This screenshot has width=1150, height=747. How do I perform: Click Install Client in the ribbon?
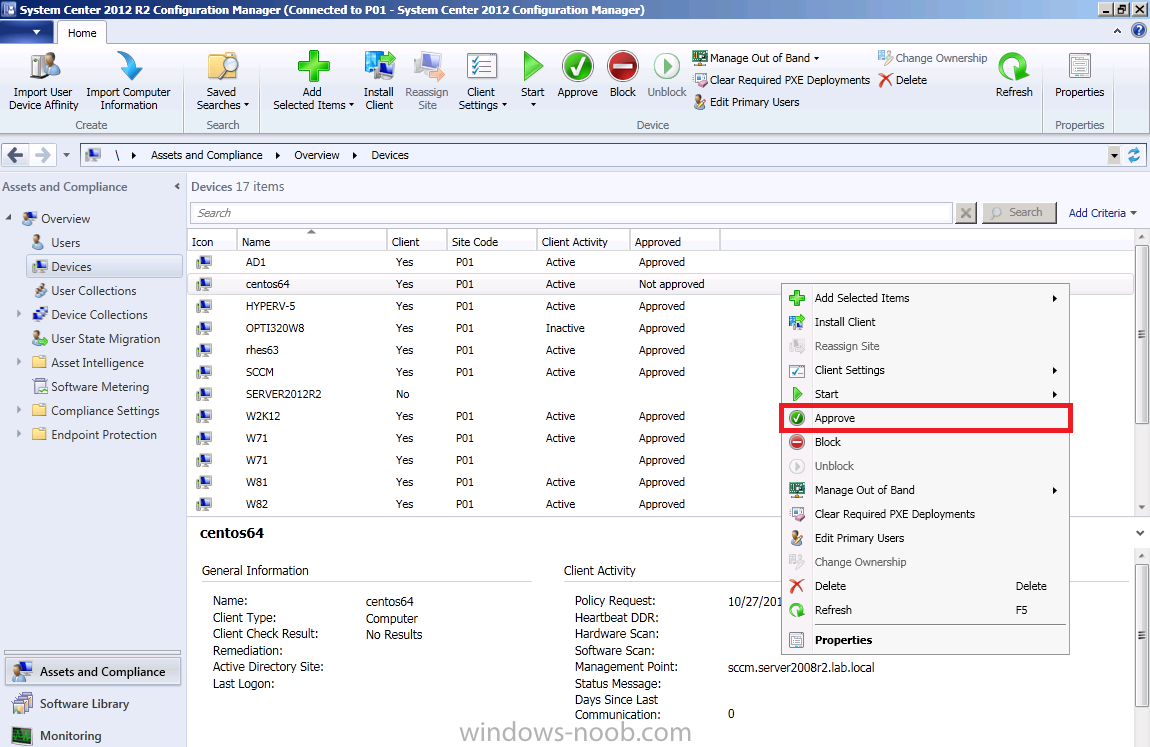(x=378, y=81)
